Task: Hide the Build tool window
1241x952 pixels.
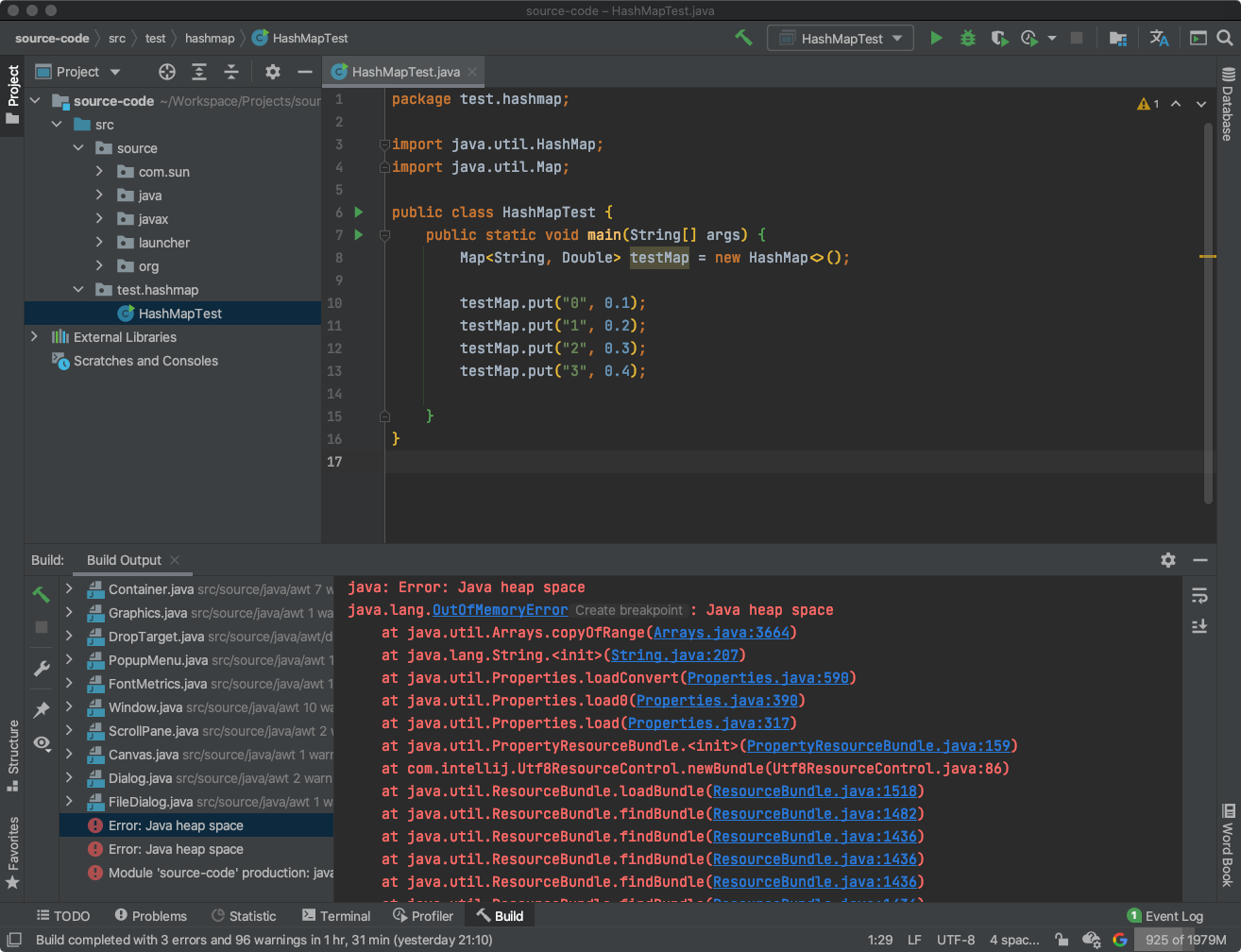Action: coord(1200,560)
